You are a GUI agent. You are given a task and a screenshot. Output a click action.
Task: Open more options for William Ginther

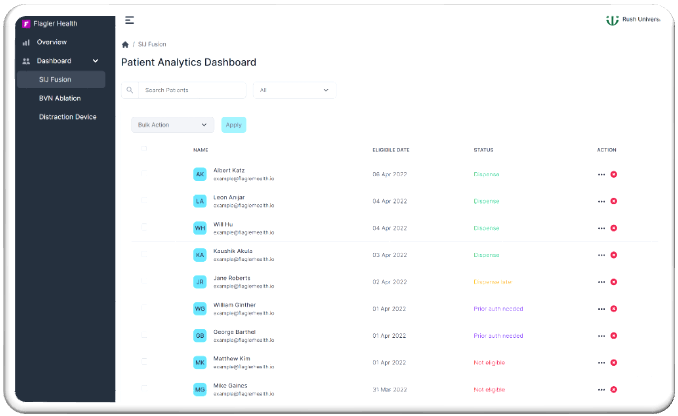(x=601, y=309)
